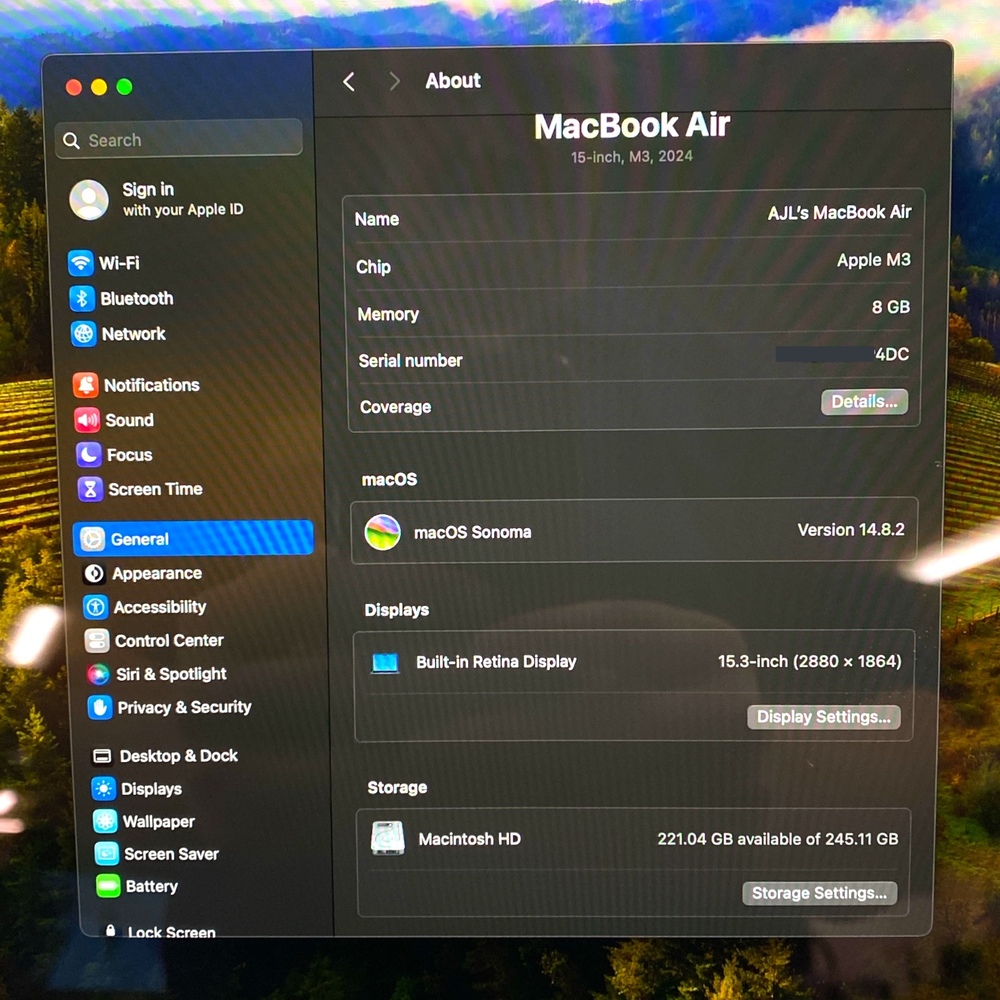Go back with the left chevron
The image size is (1000, 1000).
pyautogui.click(x=349, y=82)
